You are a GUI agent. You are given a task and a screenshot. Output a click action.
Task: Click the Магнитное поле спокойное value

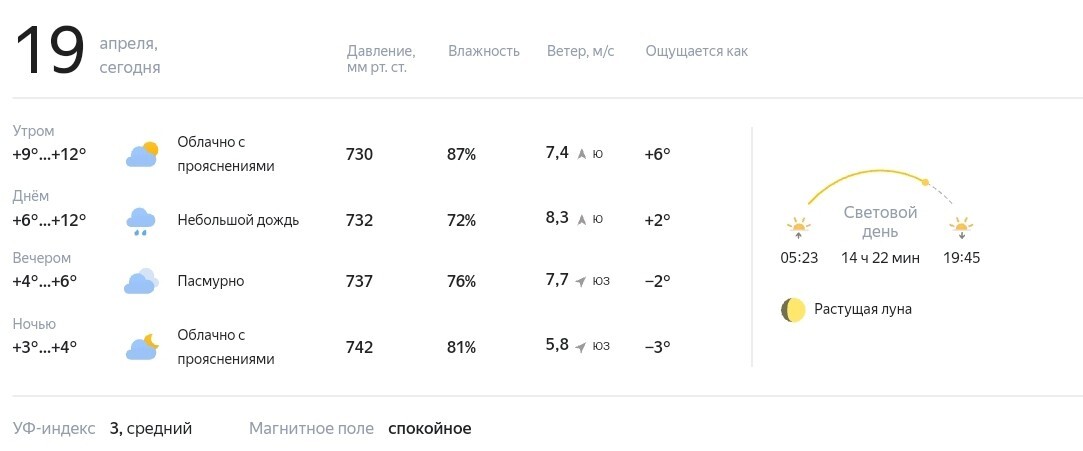tap(430, 429)
